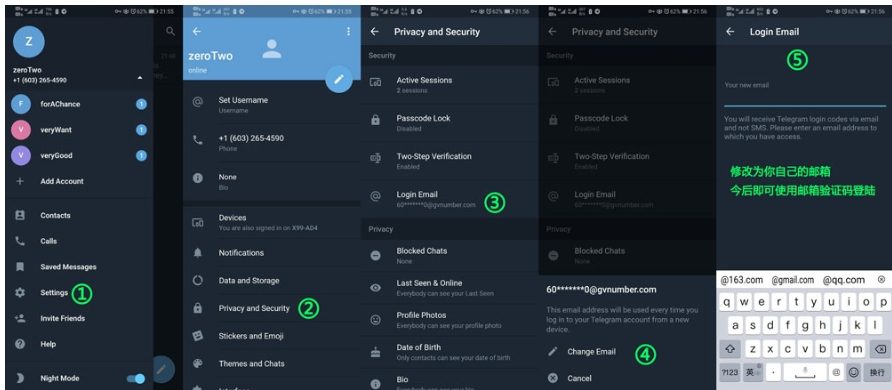Viewport: 892px width, 390px height.
Task: Open Devices signed in on X99-AD4
Action: tap(272, 222)
